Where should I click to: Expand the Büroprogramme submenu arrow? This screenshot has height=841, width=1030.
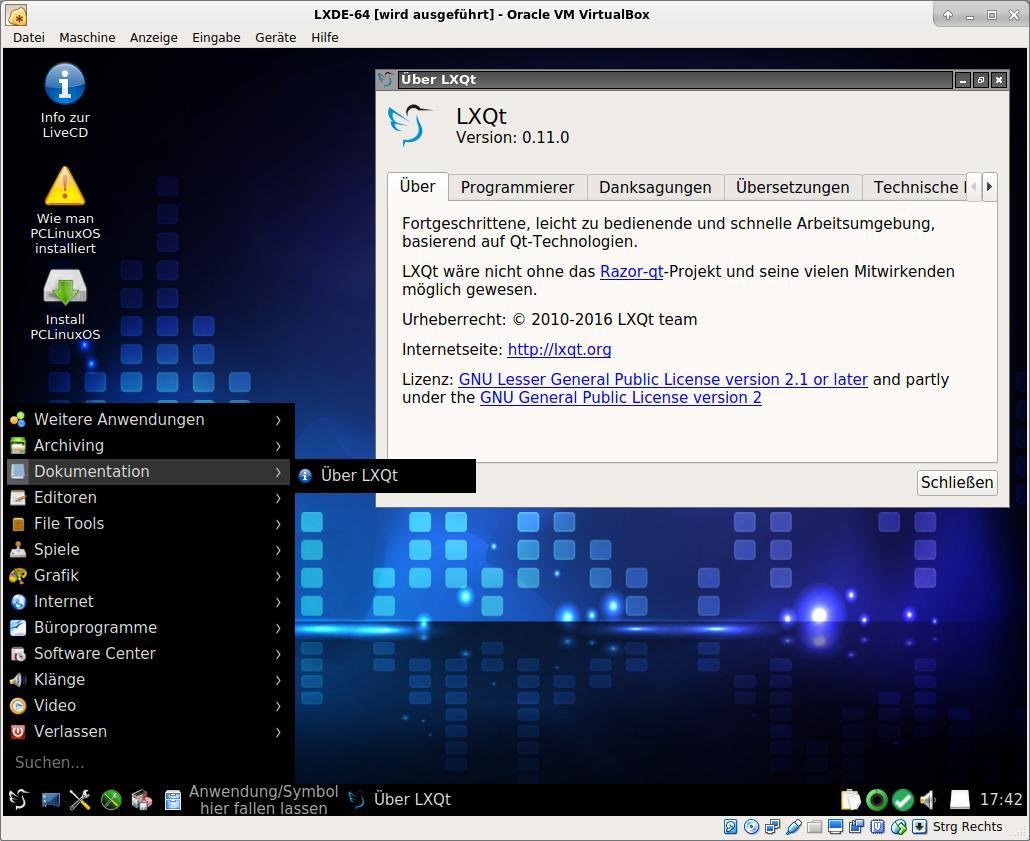(x=279, y=628)
